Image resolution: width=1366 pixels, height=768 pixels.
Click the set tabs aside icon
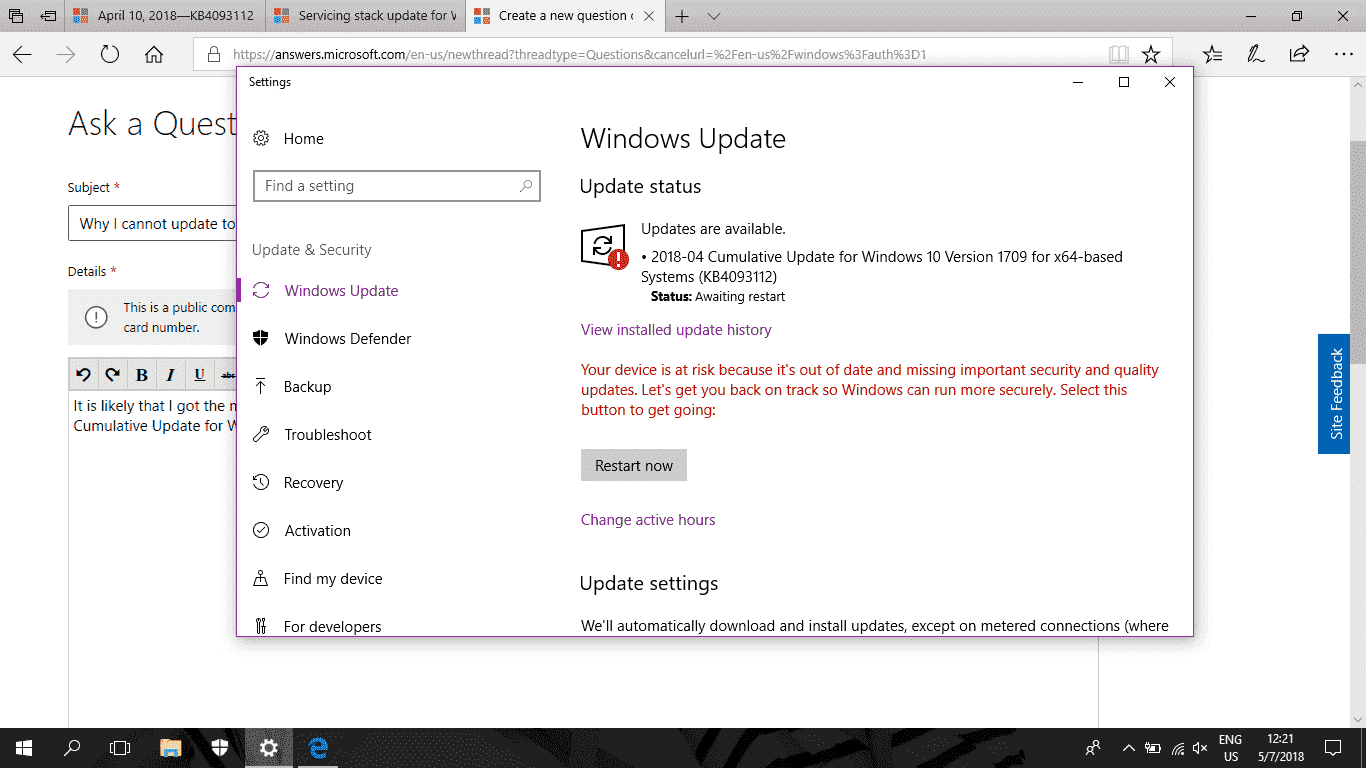coord(48,16)
